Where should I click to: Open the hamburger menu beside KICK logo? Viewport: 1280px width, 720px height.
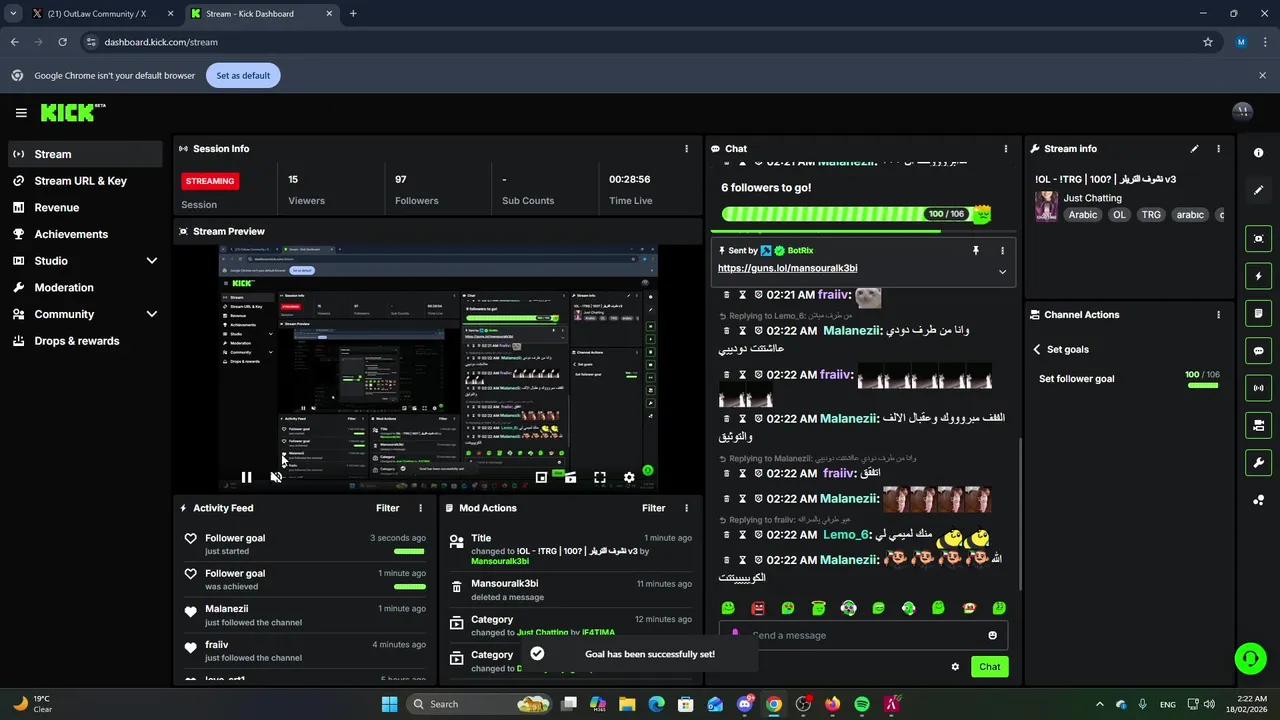[21, 113]
